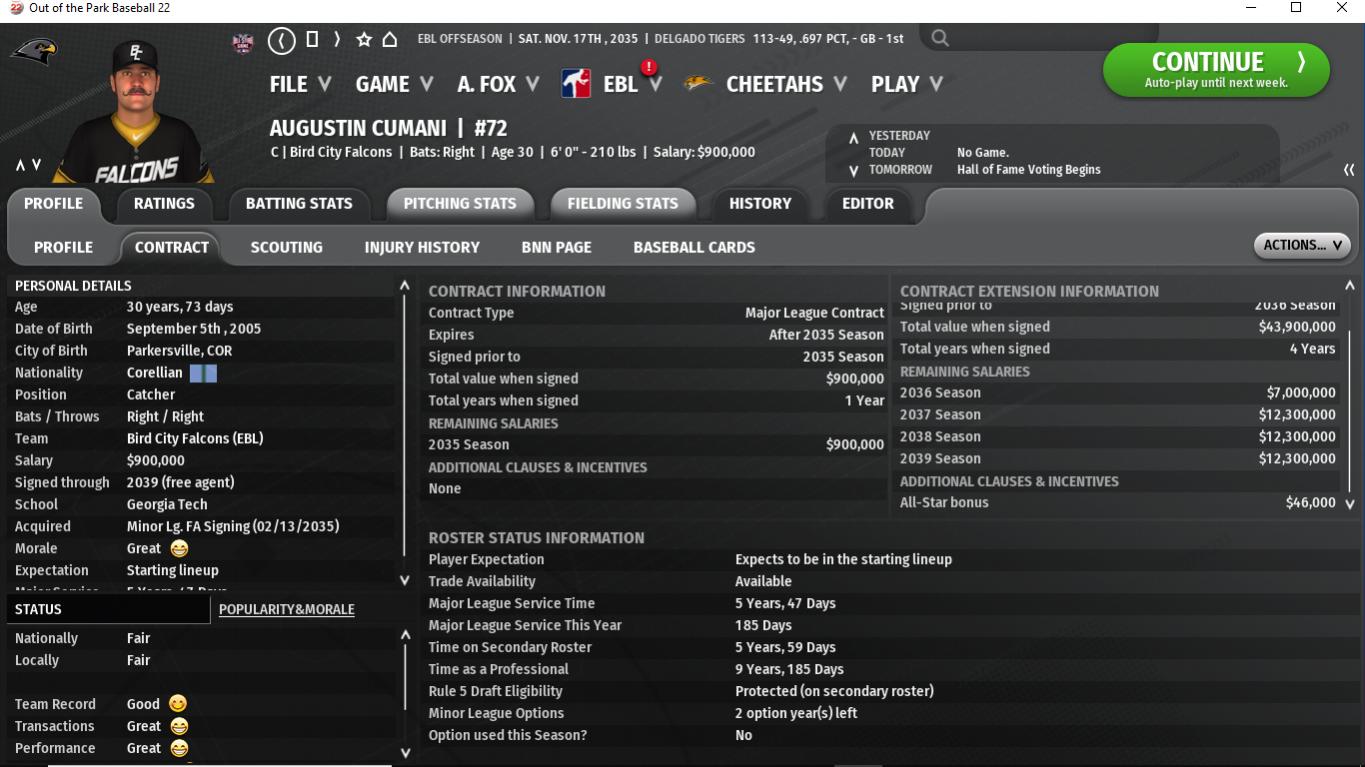The height and width of the screenshot is (767, 1365).
Task: Click the red EBL notification alert badge
Action: click(x=649, y=68)
